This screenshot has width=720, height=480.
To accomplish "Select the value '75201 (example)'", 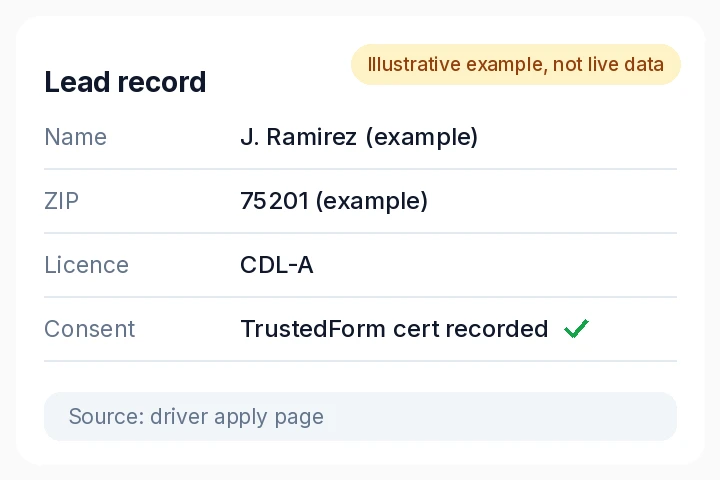I will tap(334, 201).
